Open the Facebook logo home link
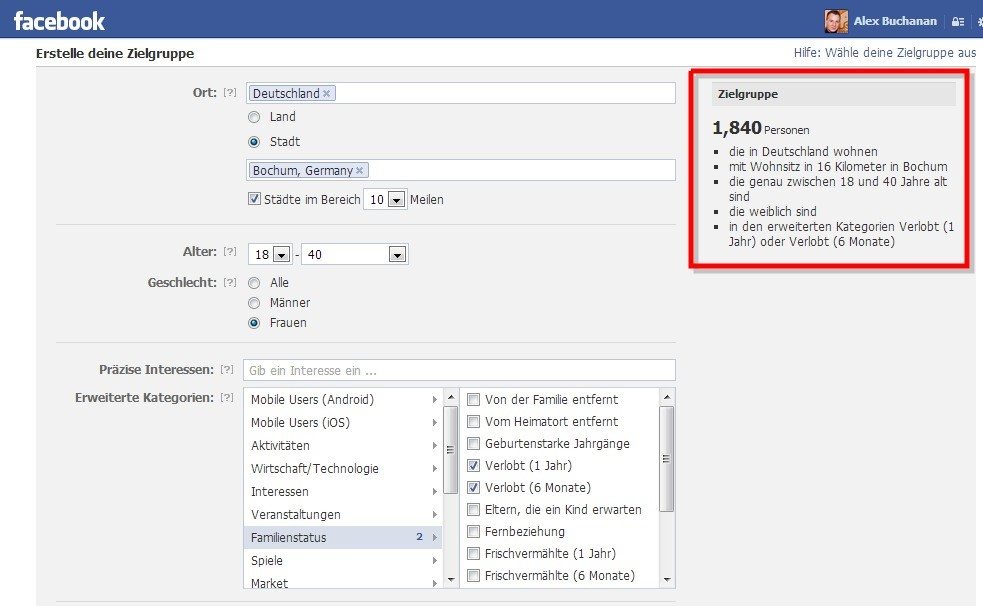The width and height of the screenshot is (983, 606). (x=60, y=21)
